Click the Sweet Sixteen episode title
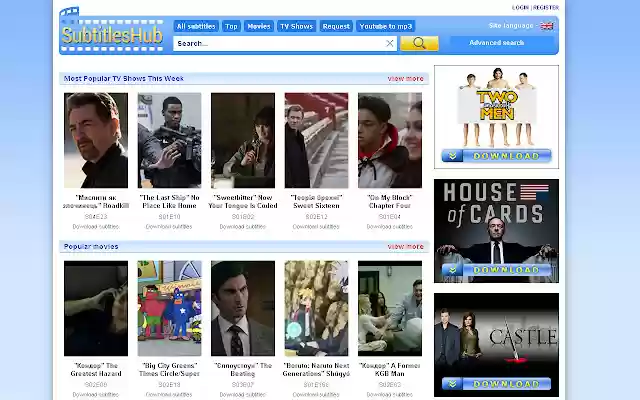Image resolution: width=640 pixels, height=400 pixels. [x=316, y=202]
